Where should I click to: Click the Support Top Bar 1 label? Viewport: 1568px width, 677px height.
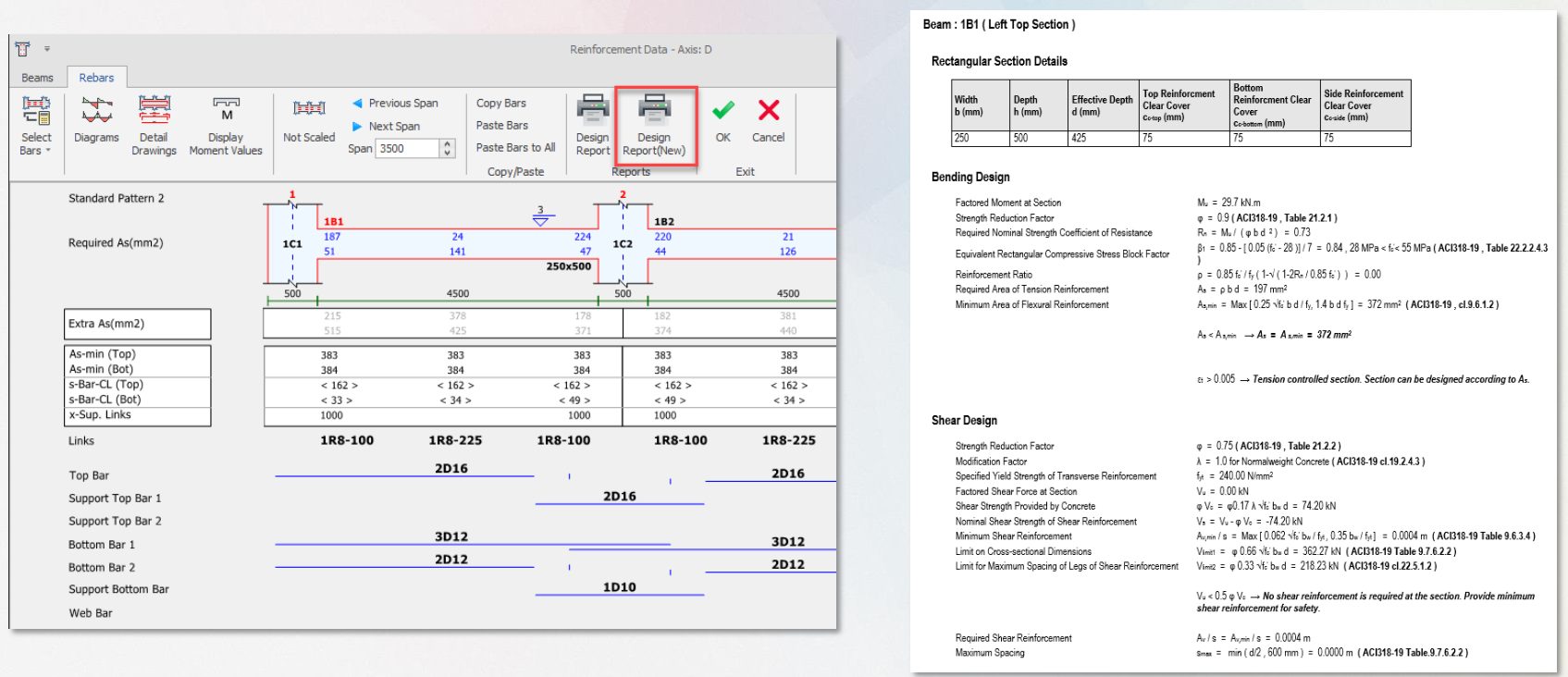115,499
